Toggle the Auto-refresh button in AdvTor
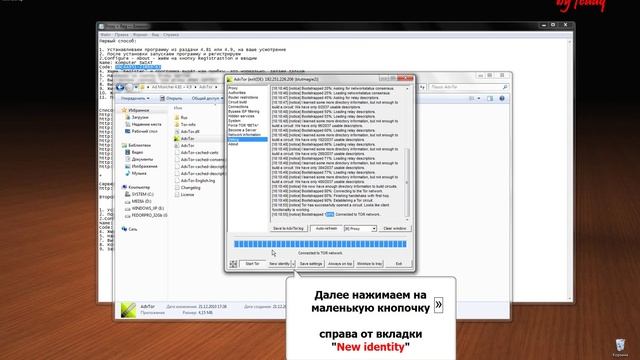This screenshot has height=360, width=640. (x=326, y=229)
